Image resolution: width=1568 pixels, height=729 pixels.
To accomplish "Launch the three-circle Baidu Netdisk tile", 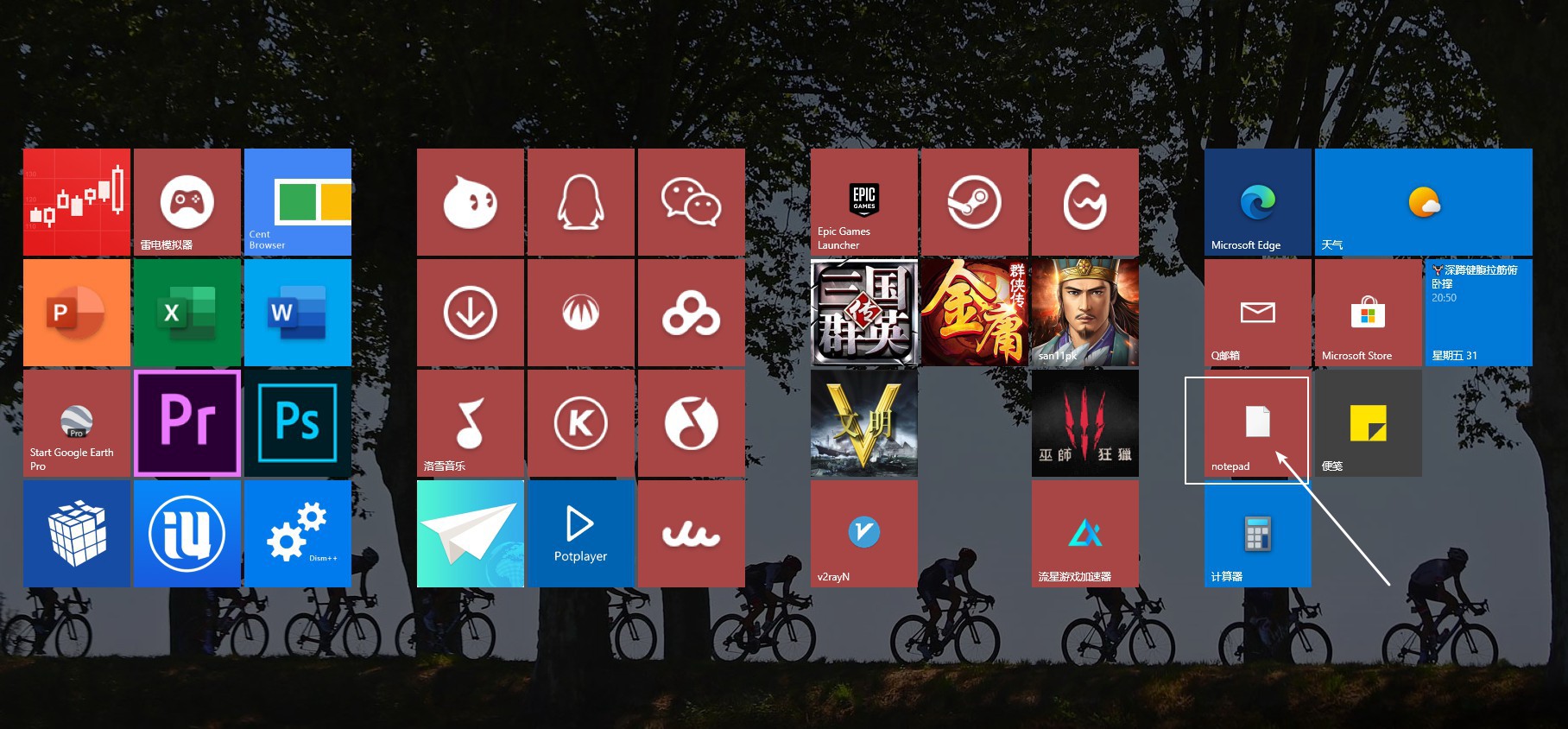I will (692, 313).
